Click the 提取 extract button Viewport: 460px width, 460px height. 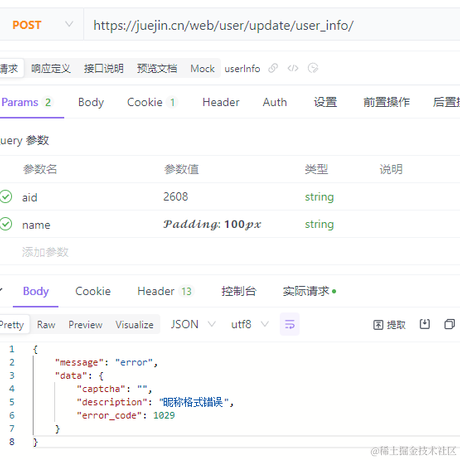pos(389,325)
